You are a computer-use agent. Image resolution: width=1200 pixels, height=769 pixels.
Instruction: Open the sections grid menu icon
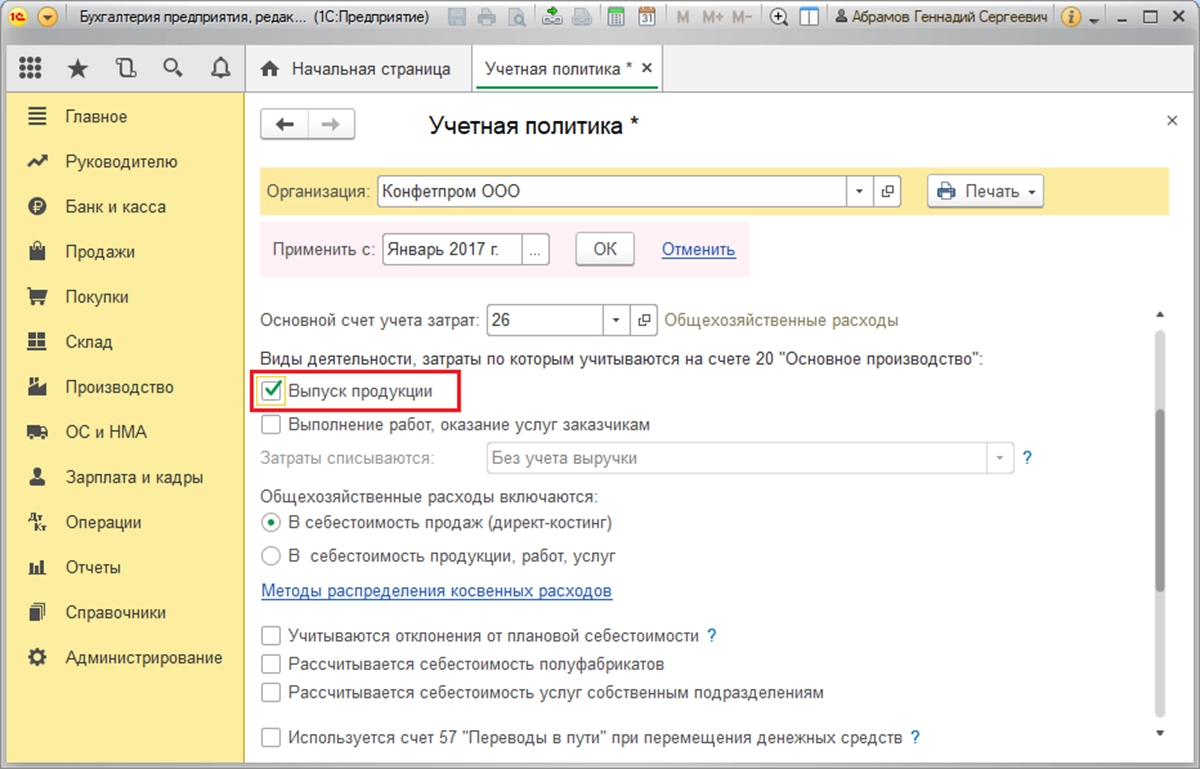(x=30, y=68)
